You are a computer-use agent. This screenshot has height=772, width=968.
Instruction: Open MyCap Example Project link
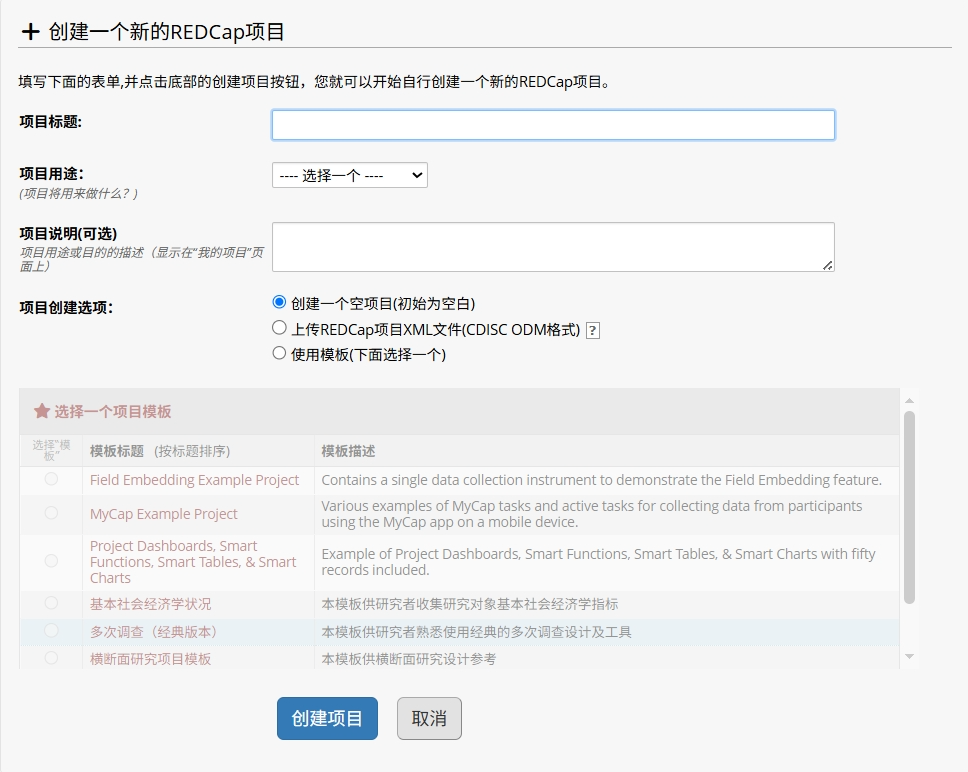164,514
